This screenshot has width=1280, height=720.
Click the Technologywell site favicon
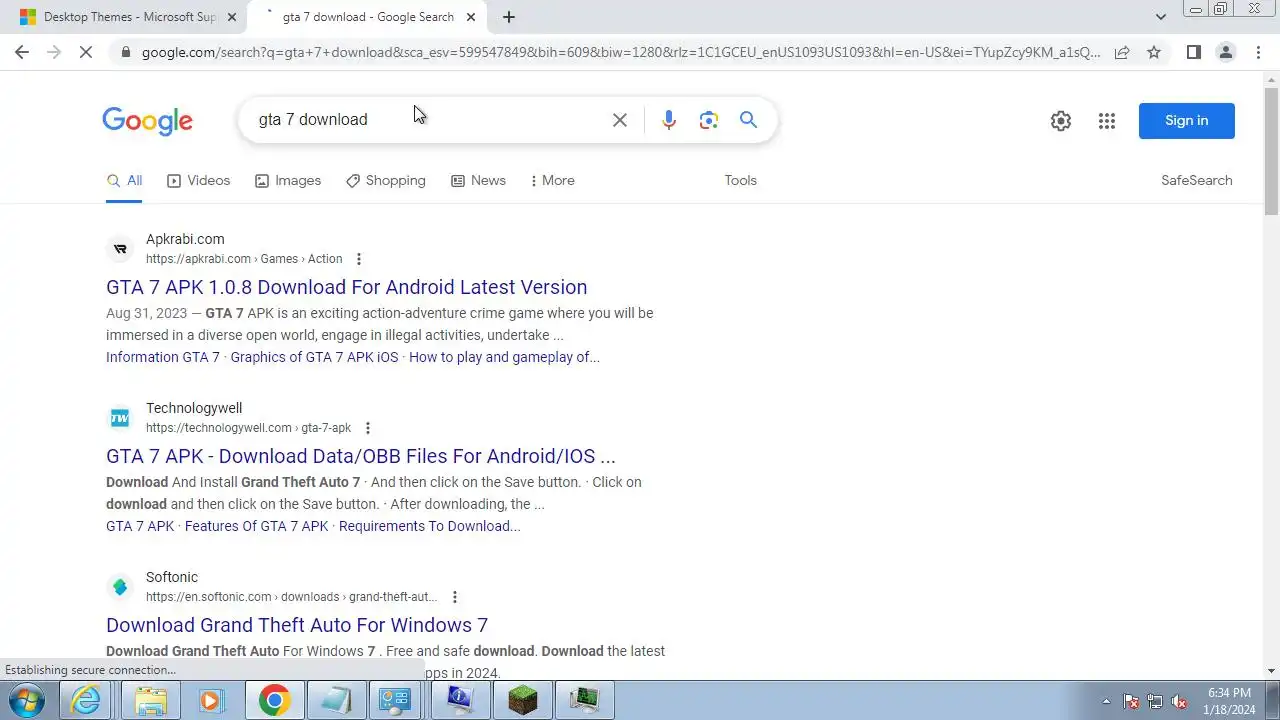tap(120, 418)
